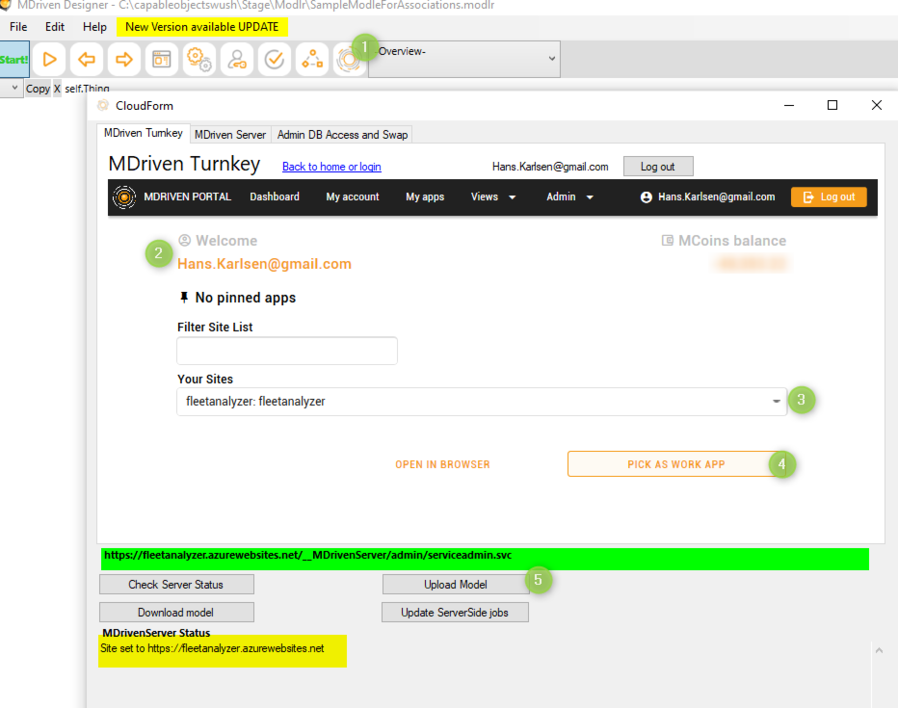This screenshot has width=898, height=708.
Task: Click the pin icon beside No pinned apps
Action: tap(184, 297)
